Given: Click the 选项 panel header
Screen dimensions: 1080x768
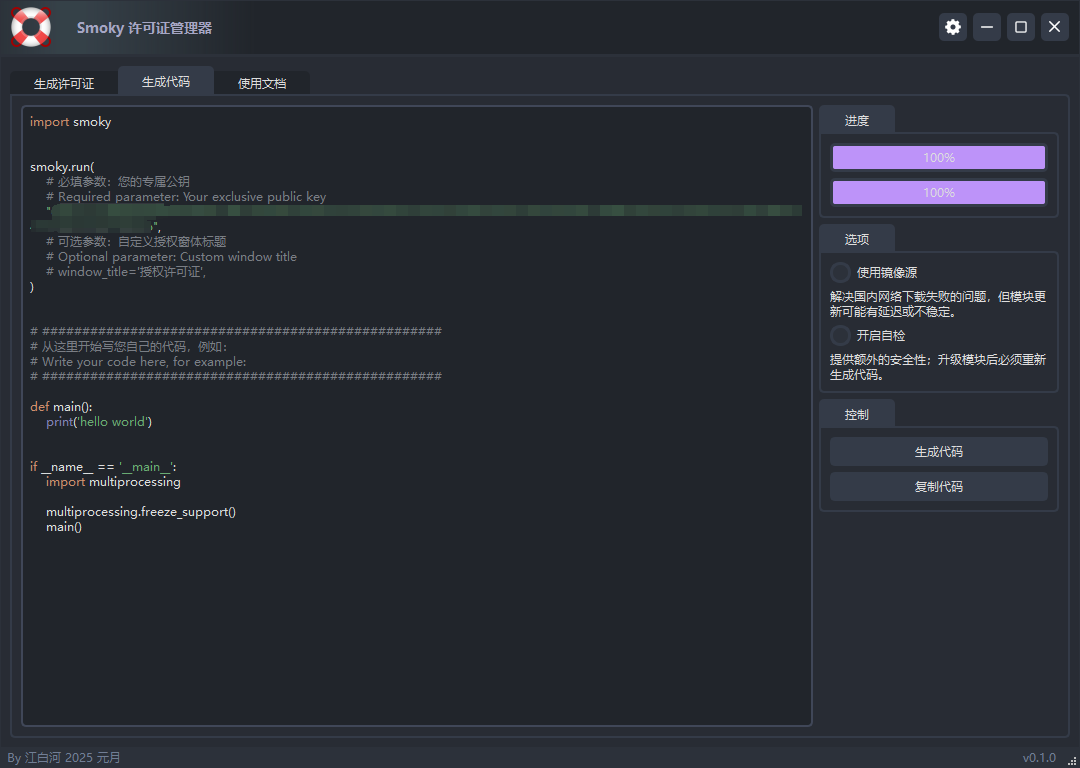Looking at the screenshot, I should pyautogui.click(x=857, y=240).
